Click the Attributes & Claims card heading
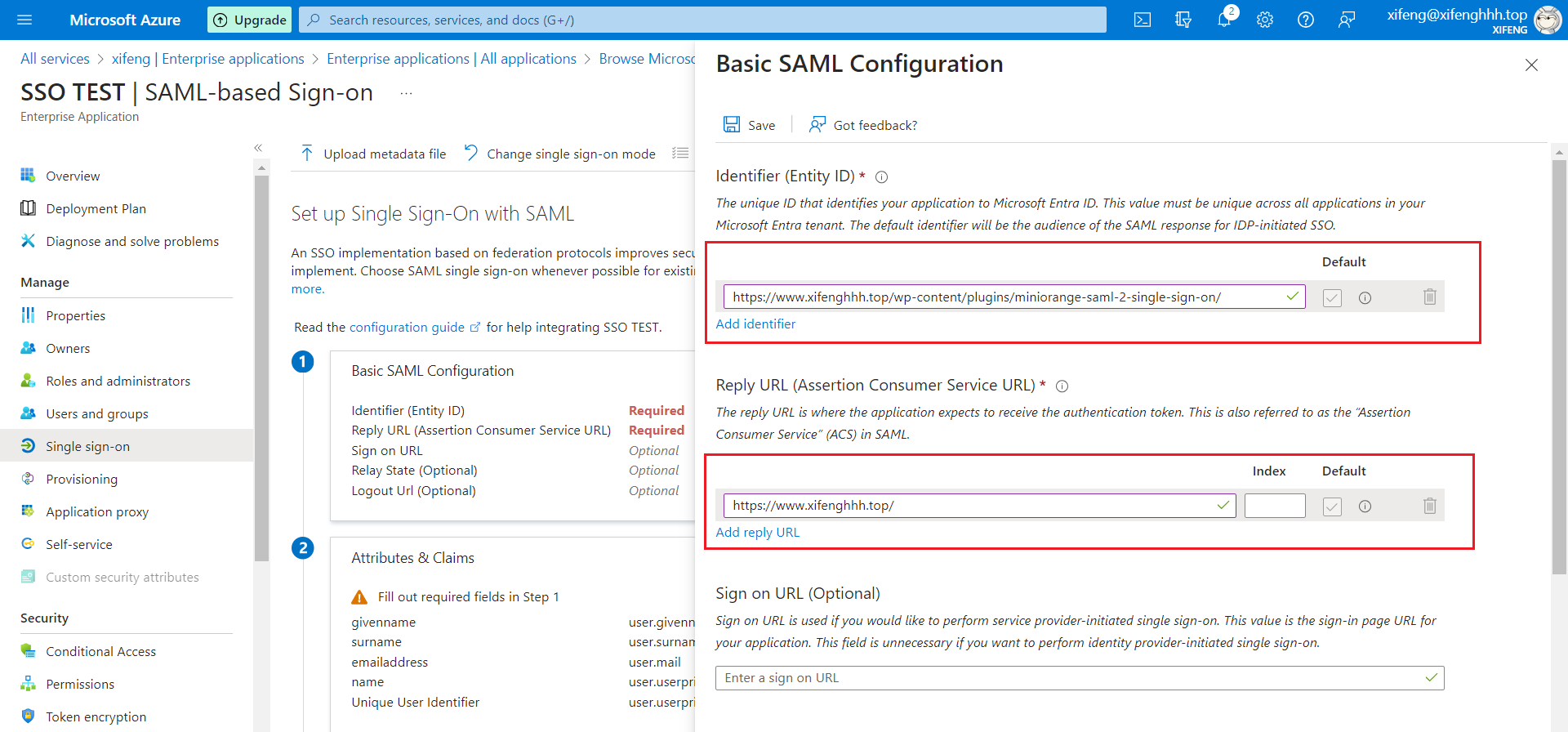The height and width of the screenshot is (732, 1568). pyautogui.click(x=412, y=558)
